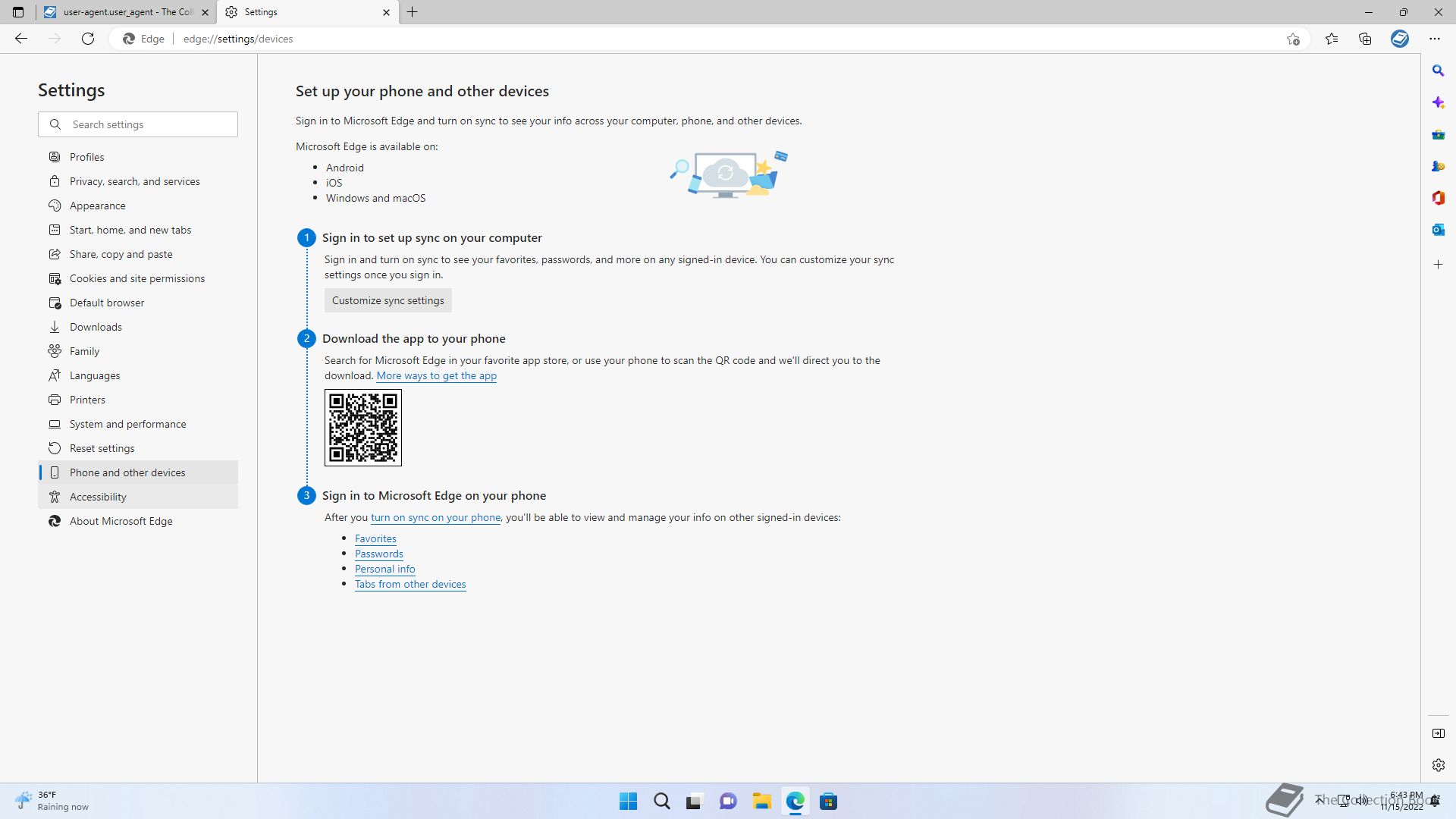Click Customize sync settings button
Image resolution: width=1456 pixels, height=819 pixels.
tap(388, 300)
